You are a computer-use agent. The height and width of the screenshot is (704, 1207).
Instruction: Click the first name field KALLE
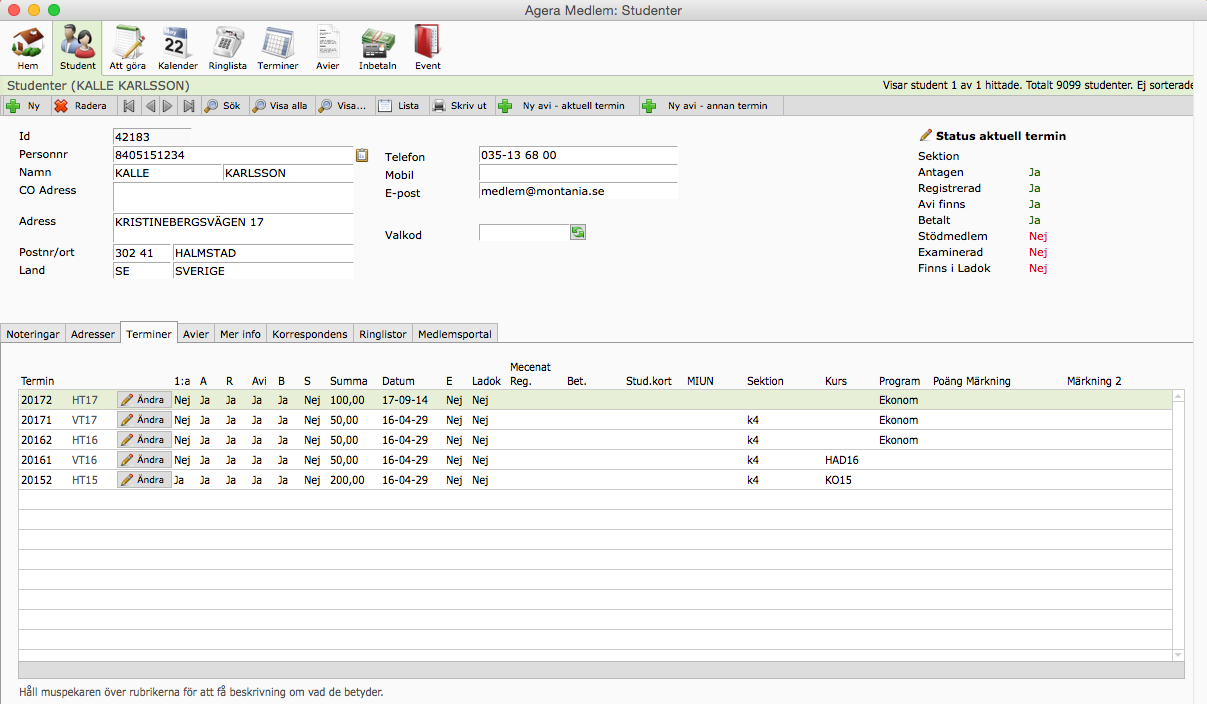coord(167,173)
